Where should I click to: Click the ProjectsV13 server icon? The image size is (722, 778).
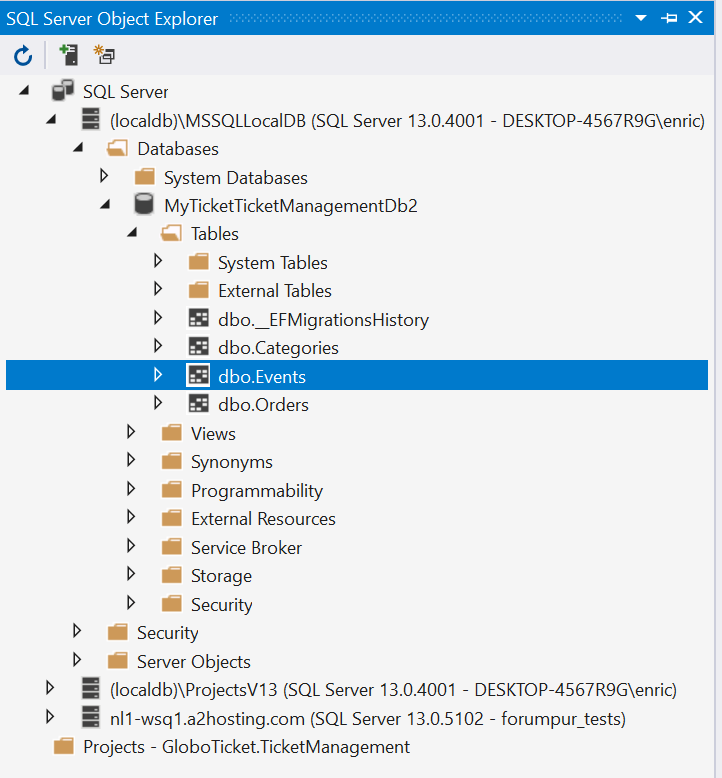point(90,689)
